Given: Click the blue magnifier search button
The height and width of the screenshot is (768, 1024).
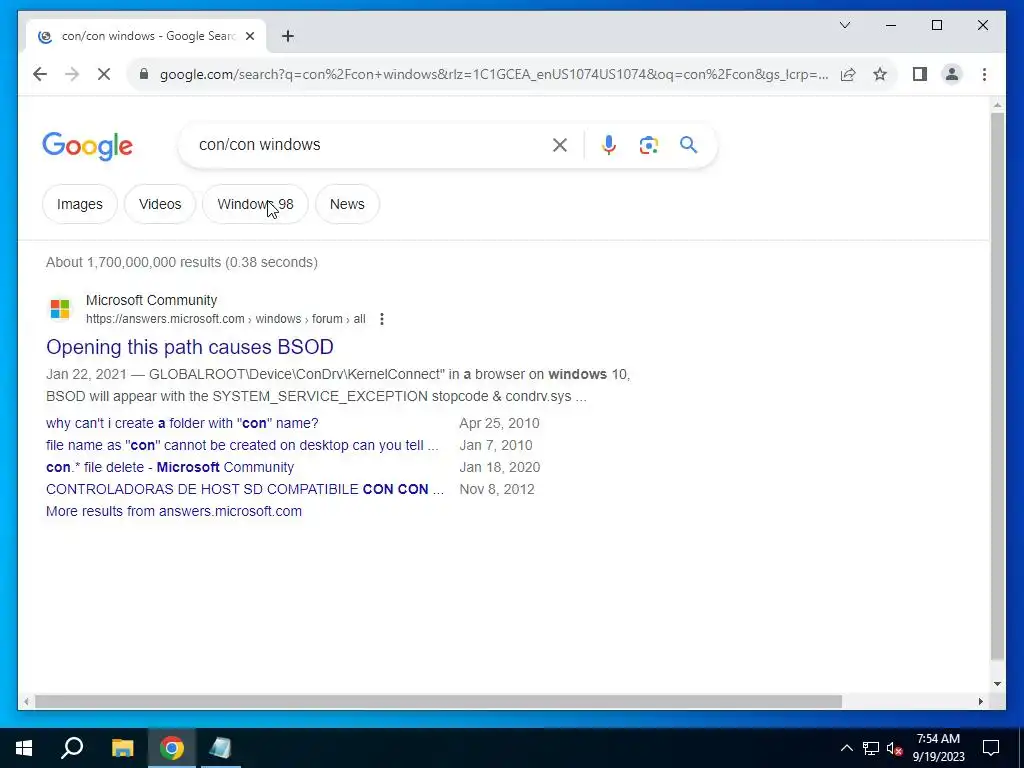Looking at the screenshot, I should [688, 145].
